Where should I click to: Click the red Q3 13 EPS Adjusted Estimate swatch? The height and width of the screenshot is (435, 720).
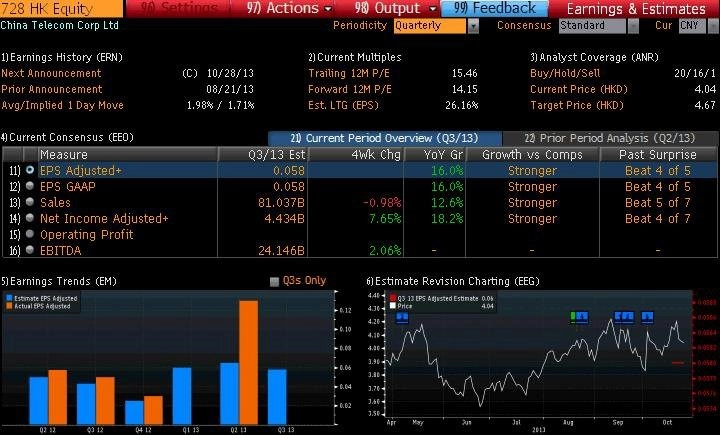click(393, 298)
